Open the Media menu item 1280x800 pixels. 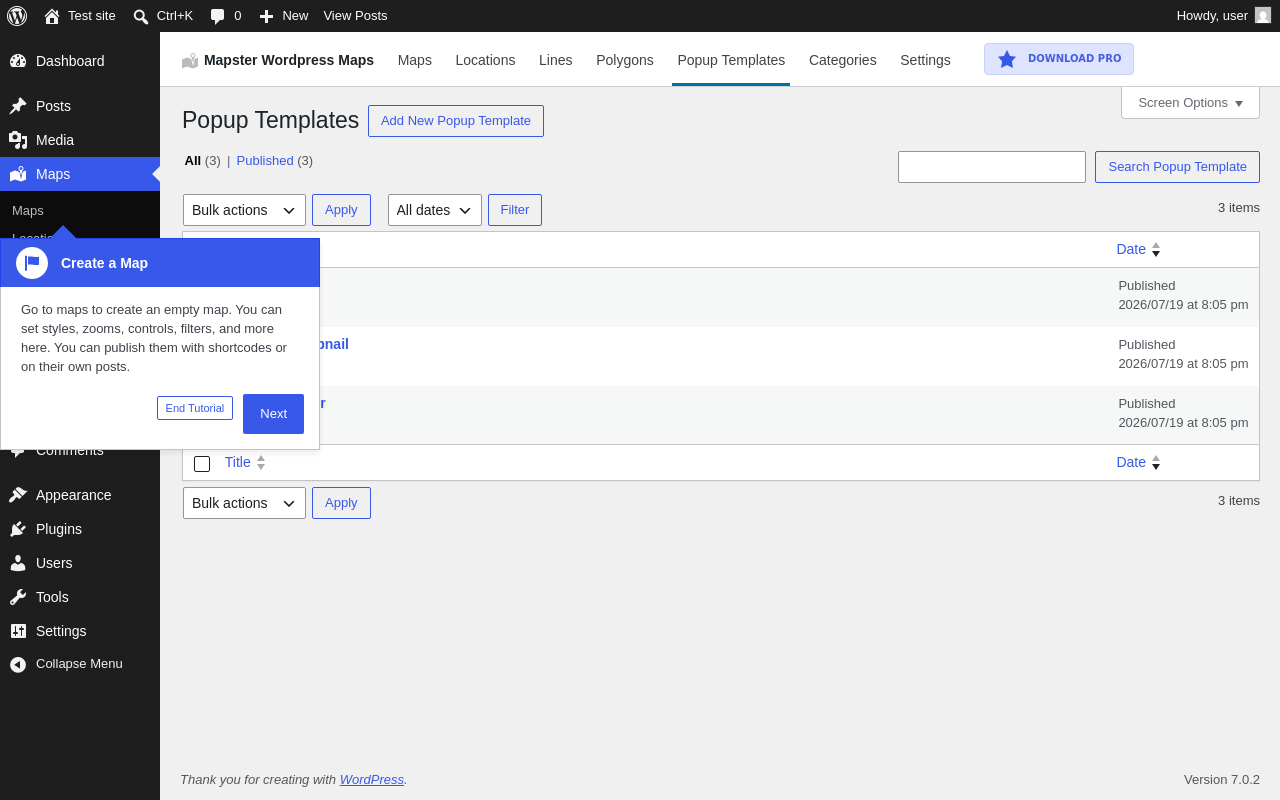80,140
